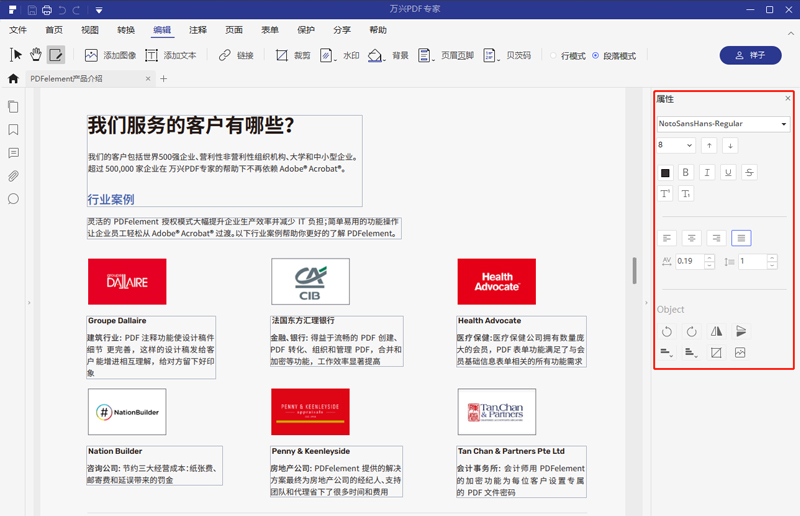This screenshot has width=800, height=516.
Task: Open 文件 menu
Action: 18,30
